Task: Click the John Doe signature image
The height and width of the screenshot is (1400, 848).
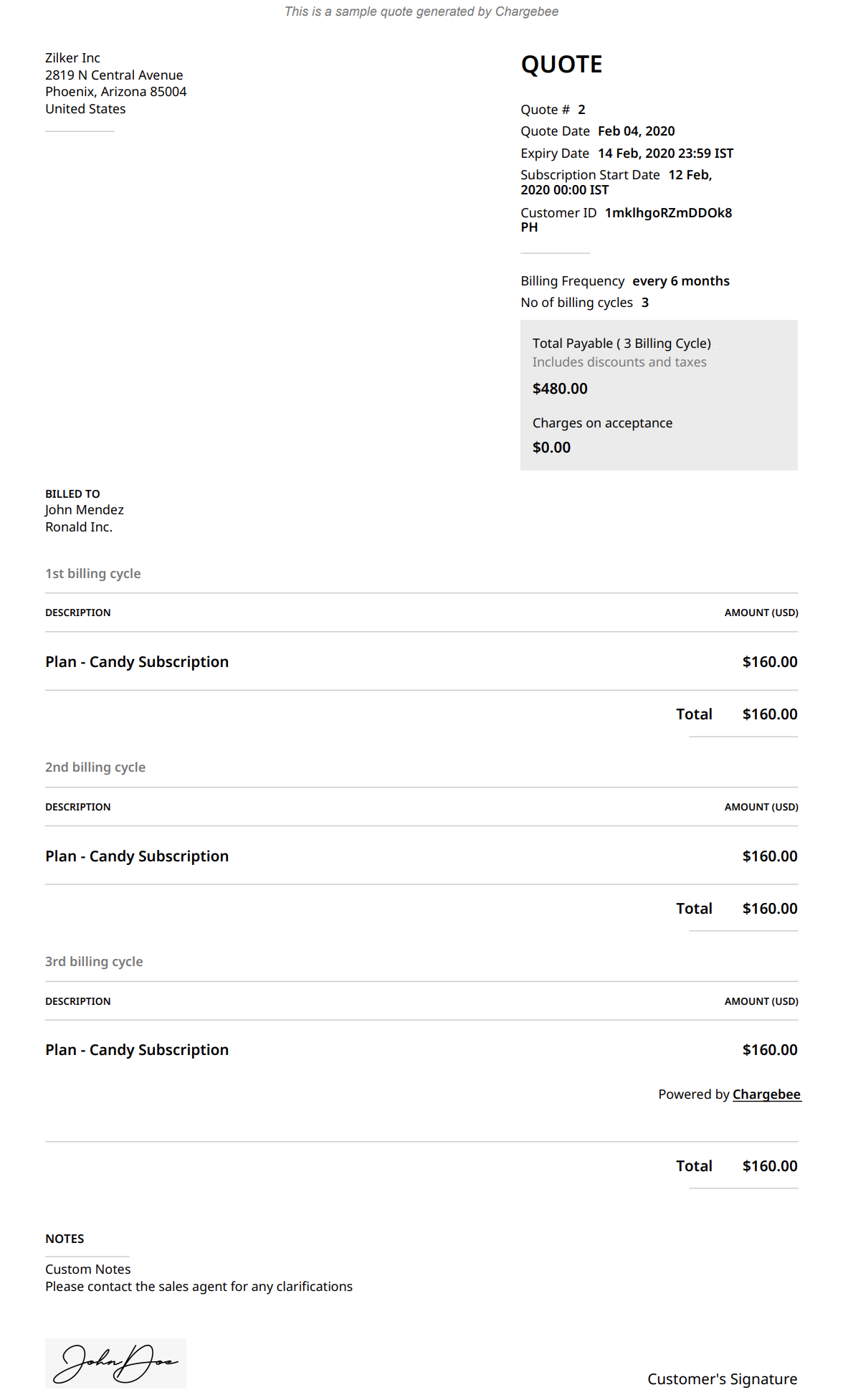Action: [x=115, y=1363]
